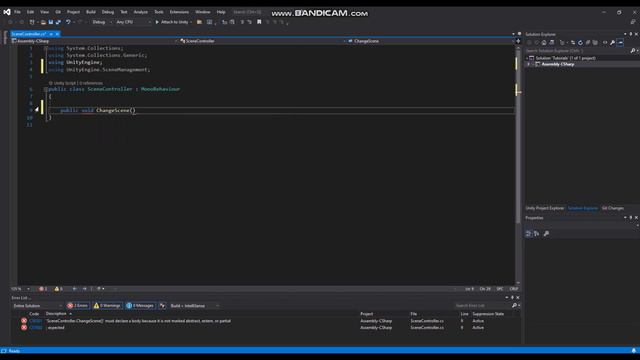
Task: Click the folder icon right of Attach to Unity
Action: tap(199, 22)
